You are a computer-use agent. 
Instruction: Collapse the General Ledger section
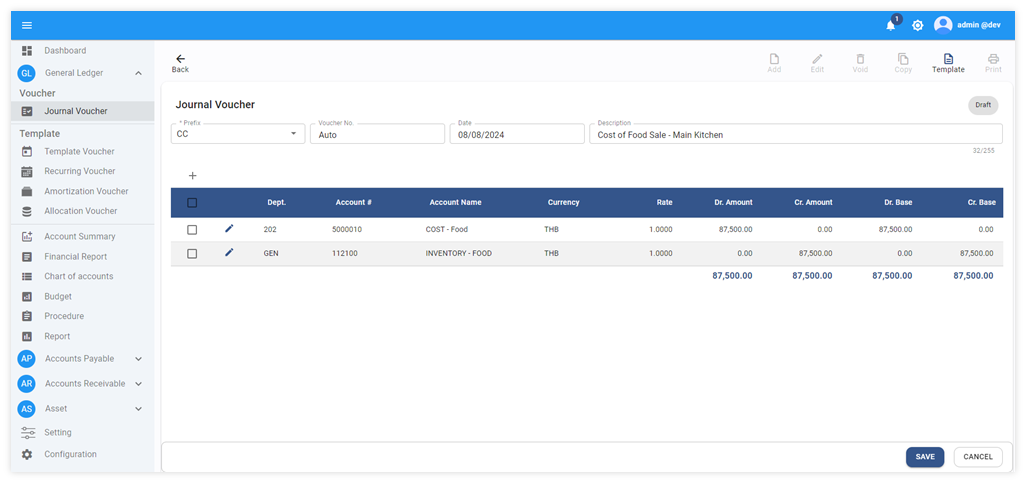pyautogui.click(x=138, y=73)
